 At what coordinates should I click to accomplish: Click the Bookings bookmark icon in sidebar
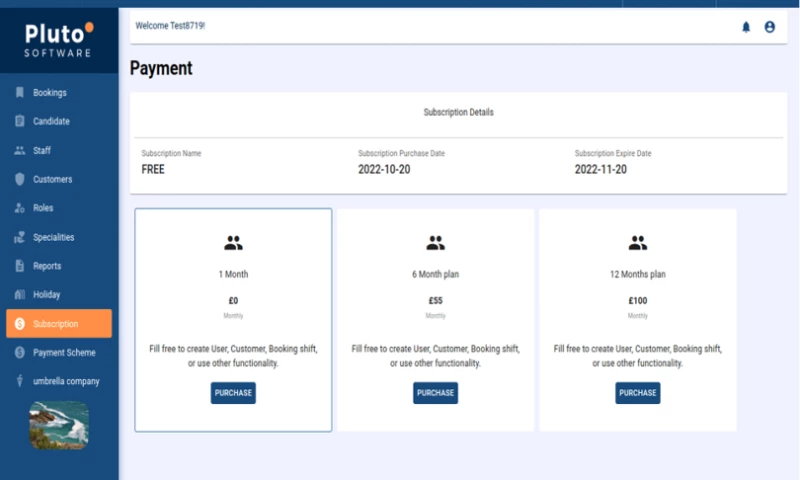click(19, 92)
